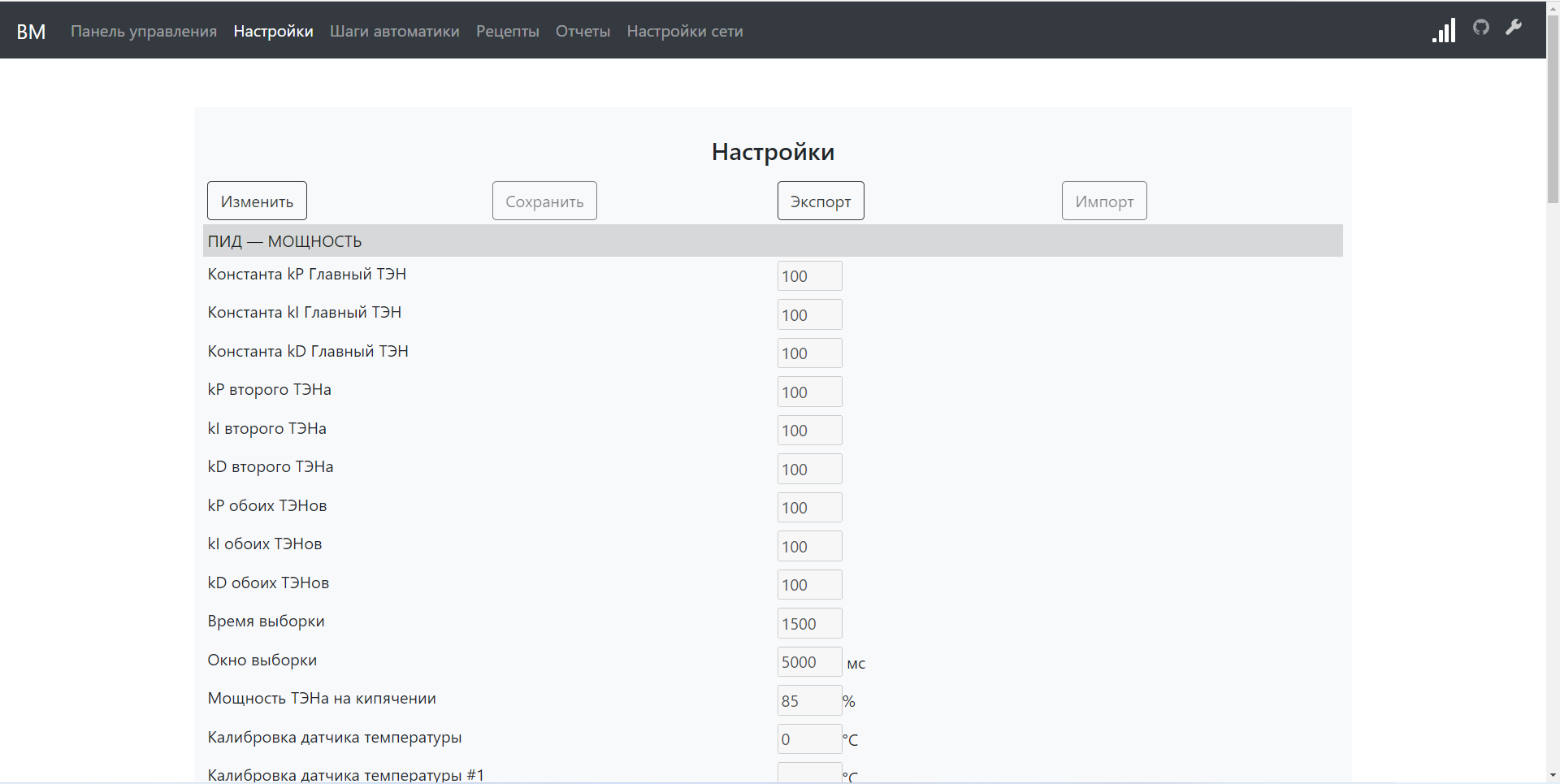Click Калибровка датчика температуры field showing 0
Image resolution: width=1560 pixels, height=784 pixels.
click(x=809, y=739)
